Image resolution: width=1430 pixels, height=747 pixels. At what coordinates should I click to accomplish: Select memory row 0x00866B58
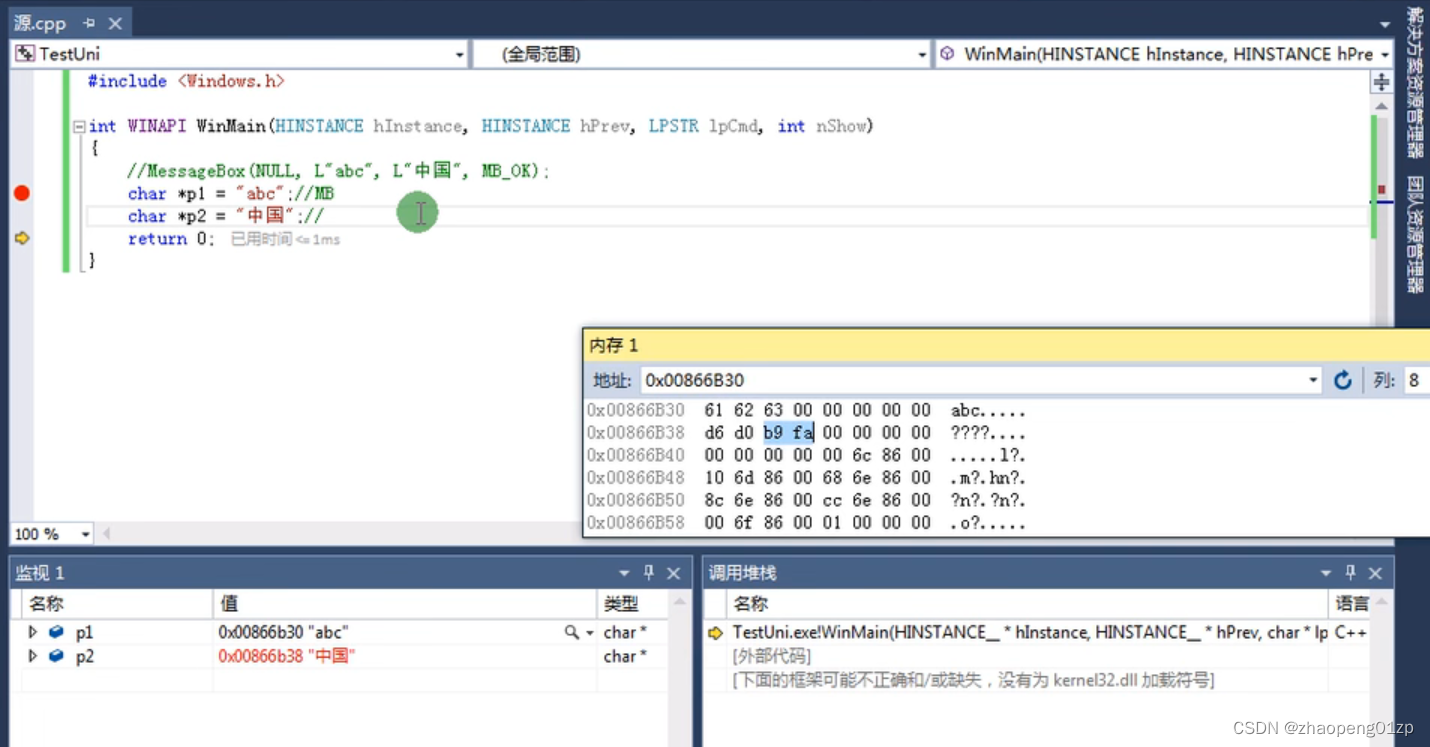(x=806, y=523)
